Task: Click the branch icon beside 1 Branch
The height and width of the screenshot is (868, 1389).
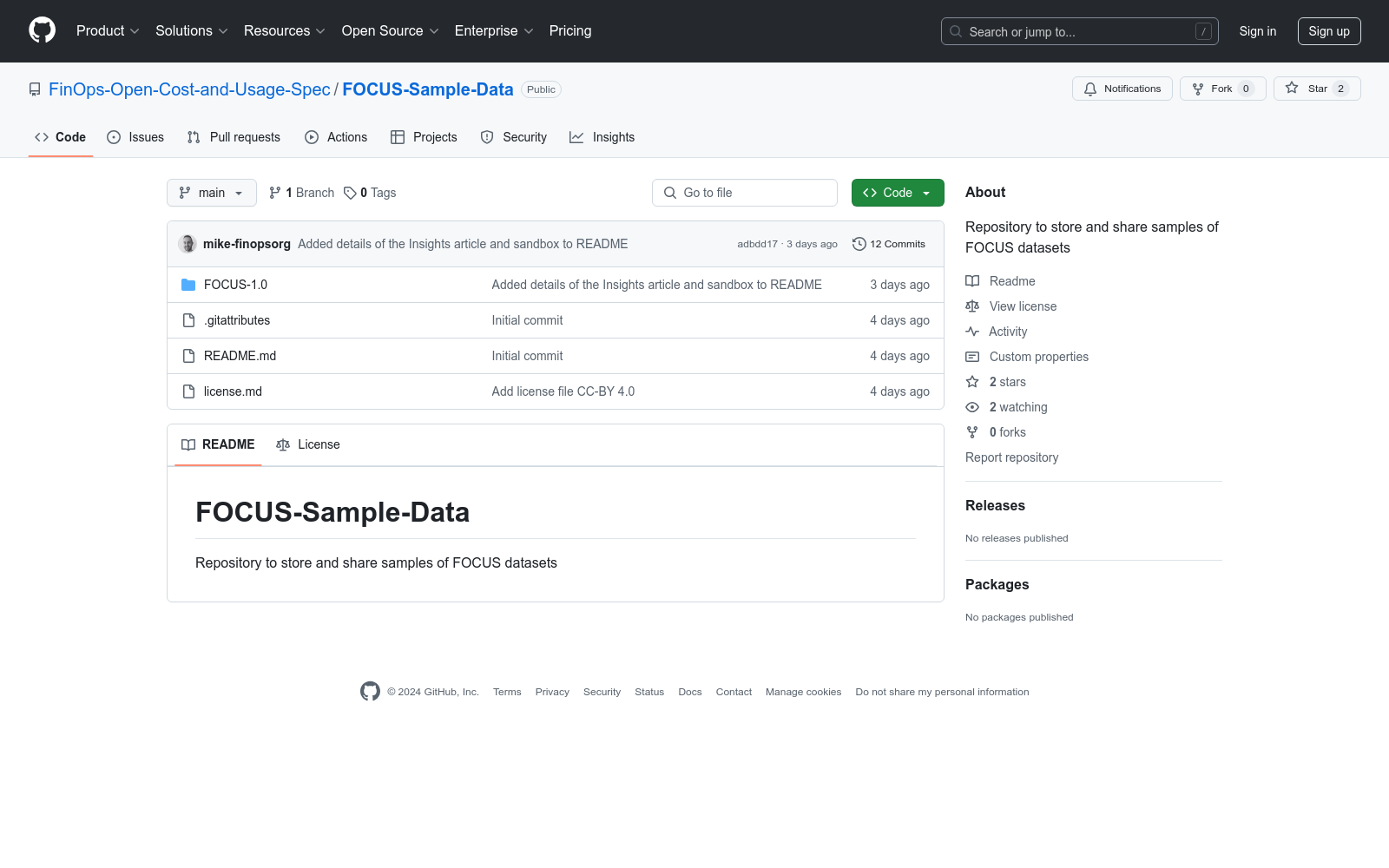Action: [x=275, y=193]
